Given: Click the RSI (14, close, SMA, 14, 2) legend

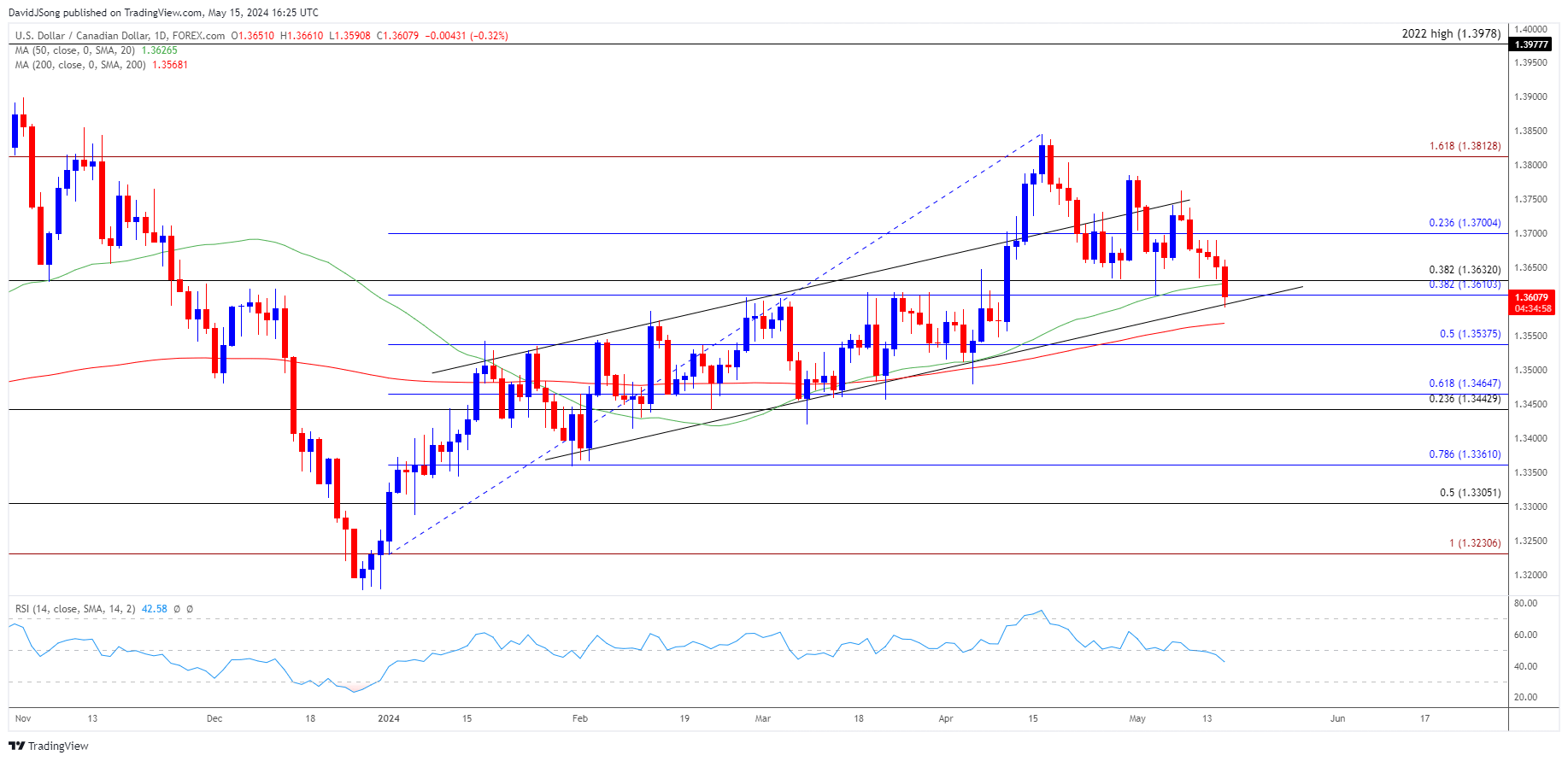Looking at the screenshot, I should (x=75, y=609).
